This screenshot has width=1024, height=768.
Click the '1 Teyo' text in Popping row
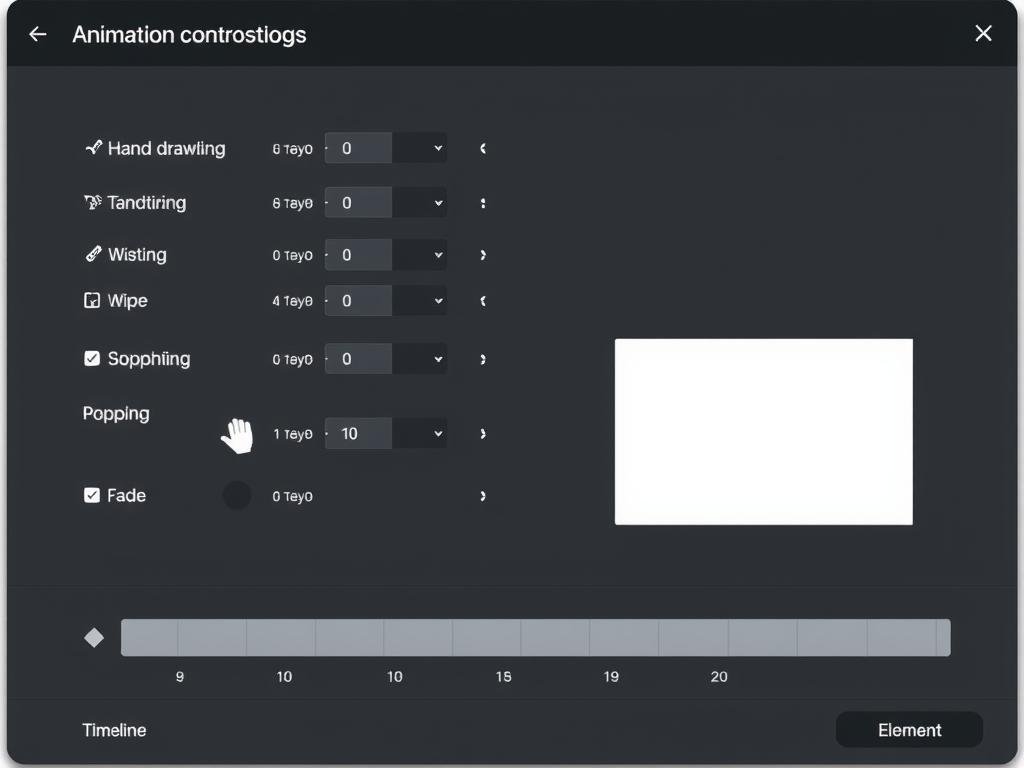(x=293, y=434)
